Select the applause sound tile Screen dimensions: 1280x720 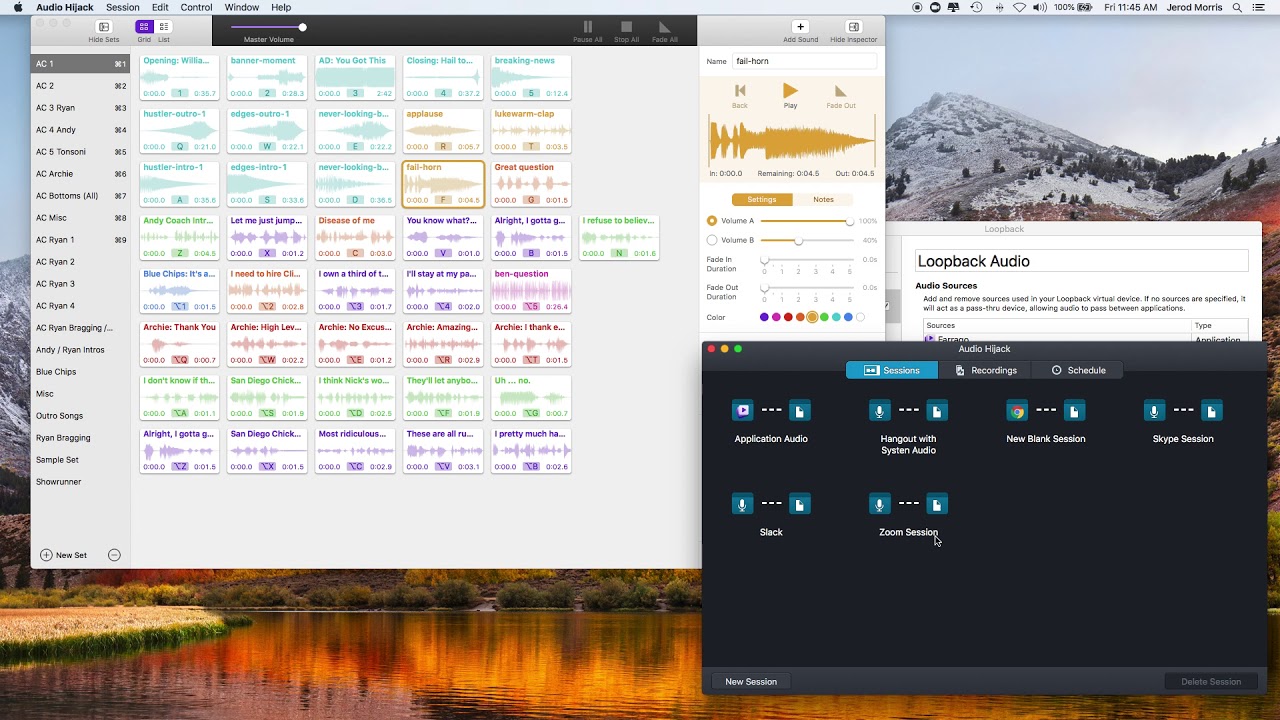point(443,130)
